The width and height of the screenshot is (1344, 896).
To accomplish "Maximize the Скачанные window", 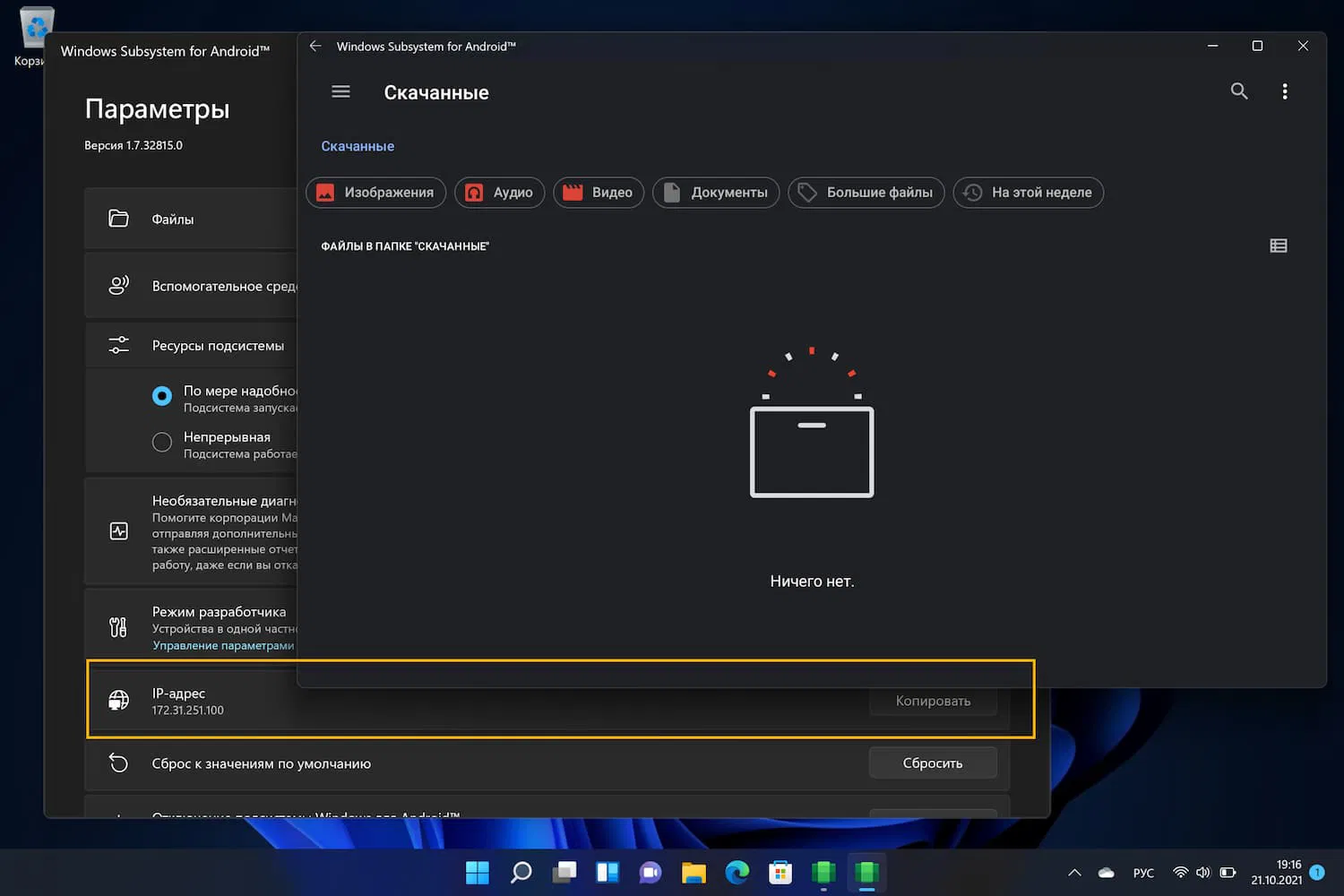I will [x=1257, y=46].
